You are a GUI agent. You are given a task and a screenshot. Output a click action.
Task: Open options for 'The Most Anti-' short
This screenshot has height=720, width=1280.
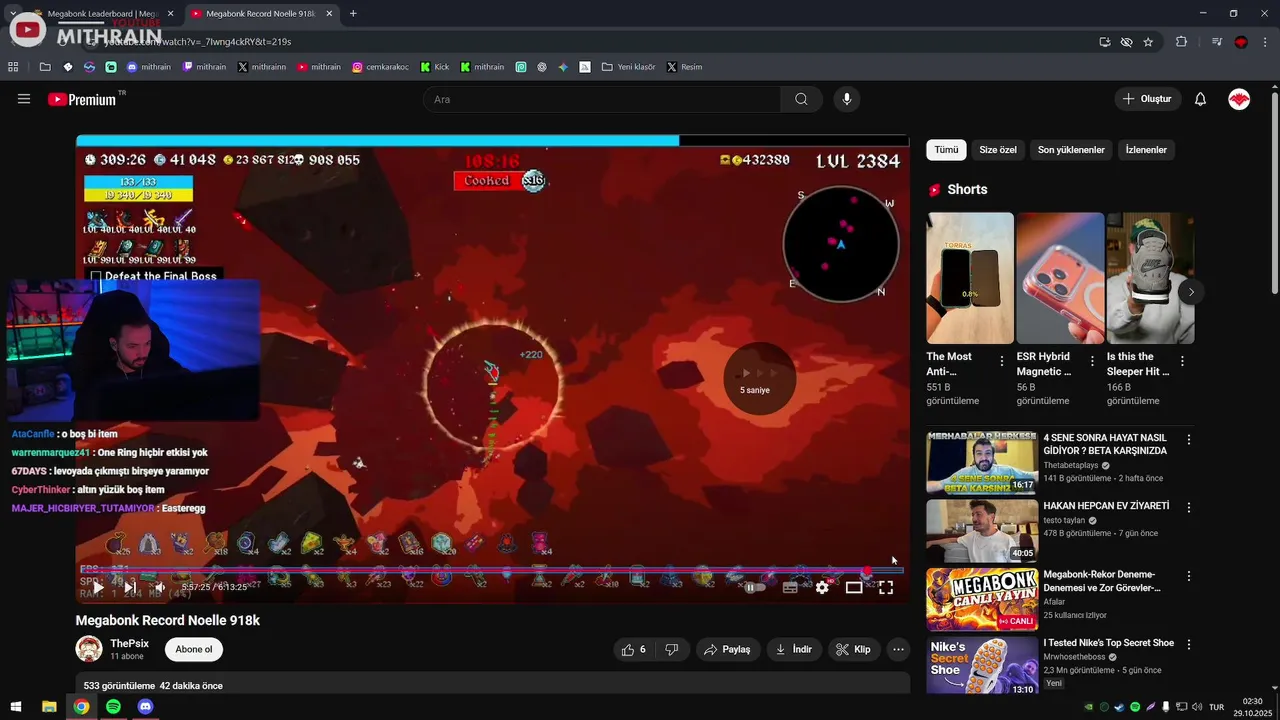pyautogui.click(x=1002, y=361)
